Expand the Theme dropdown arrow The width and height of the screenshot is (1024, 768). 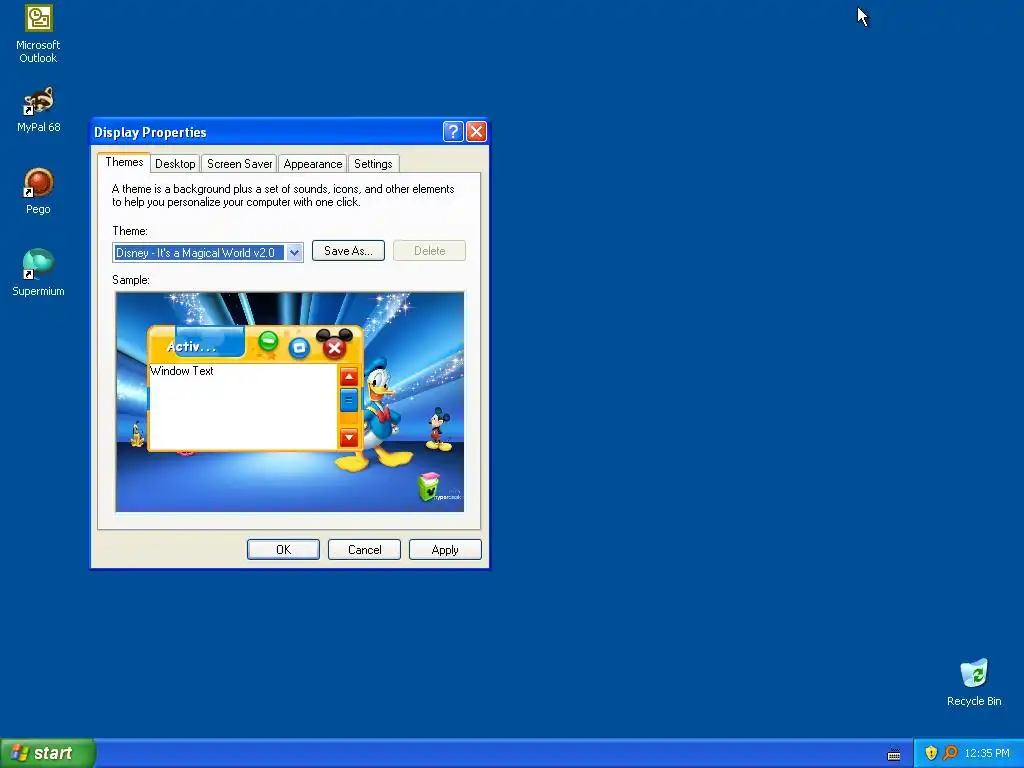tap(295, 253)
